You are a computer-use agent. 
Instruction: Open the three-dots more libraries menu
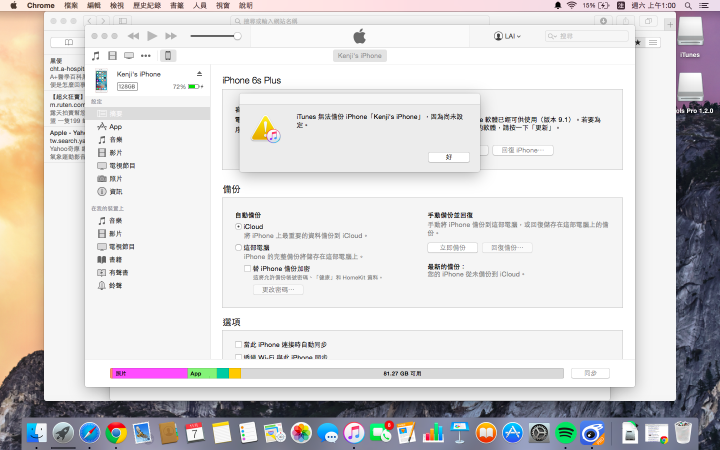pyautogui.click(x=146, y=56)
